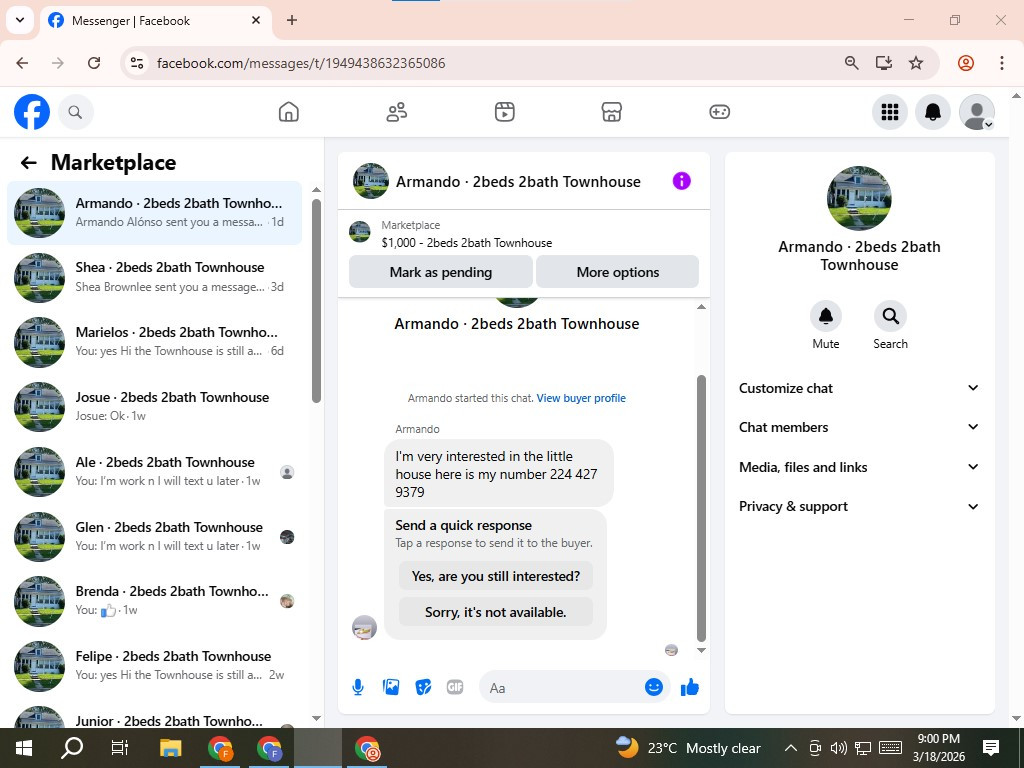Show hidden system tray icons
The height and width of the screenshot is (768, 1024).
tap(790, 748)
